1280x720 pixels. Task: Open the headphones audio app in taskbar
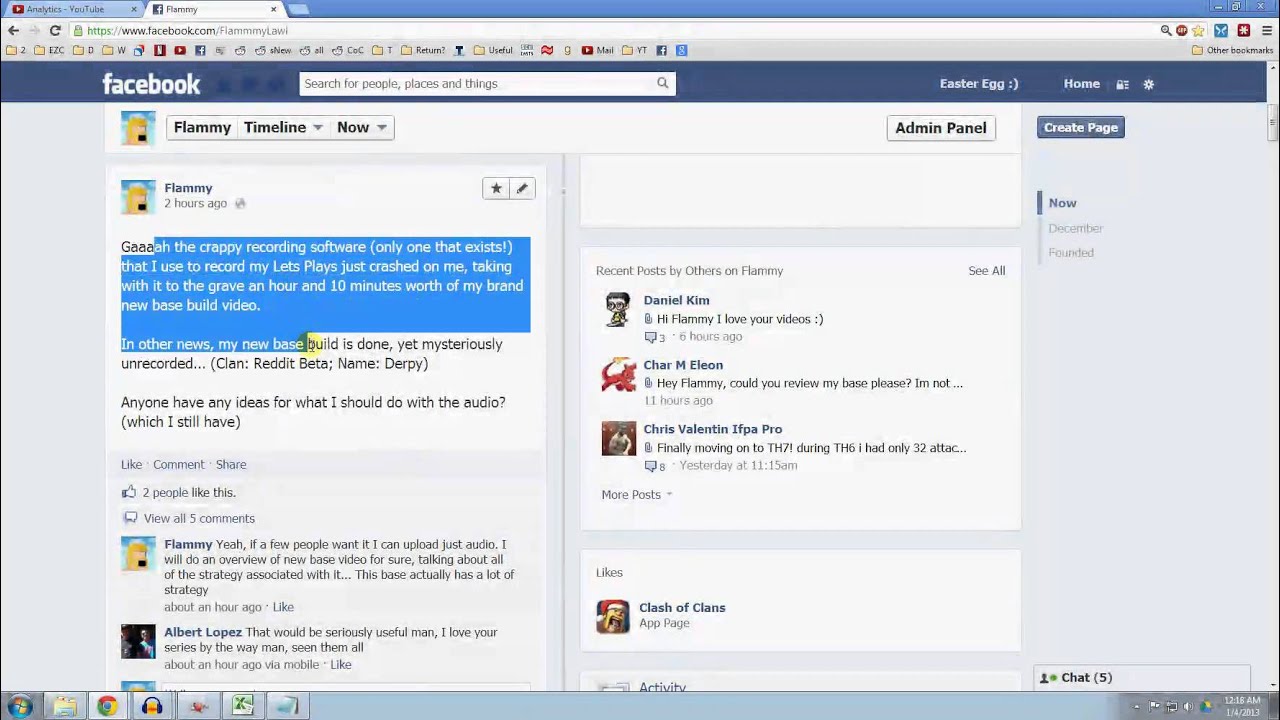(152, 706)
